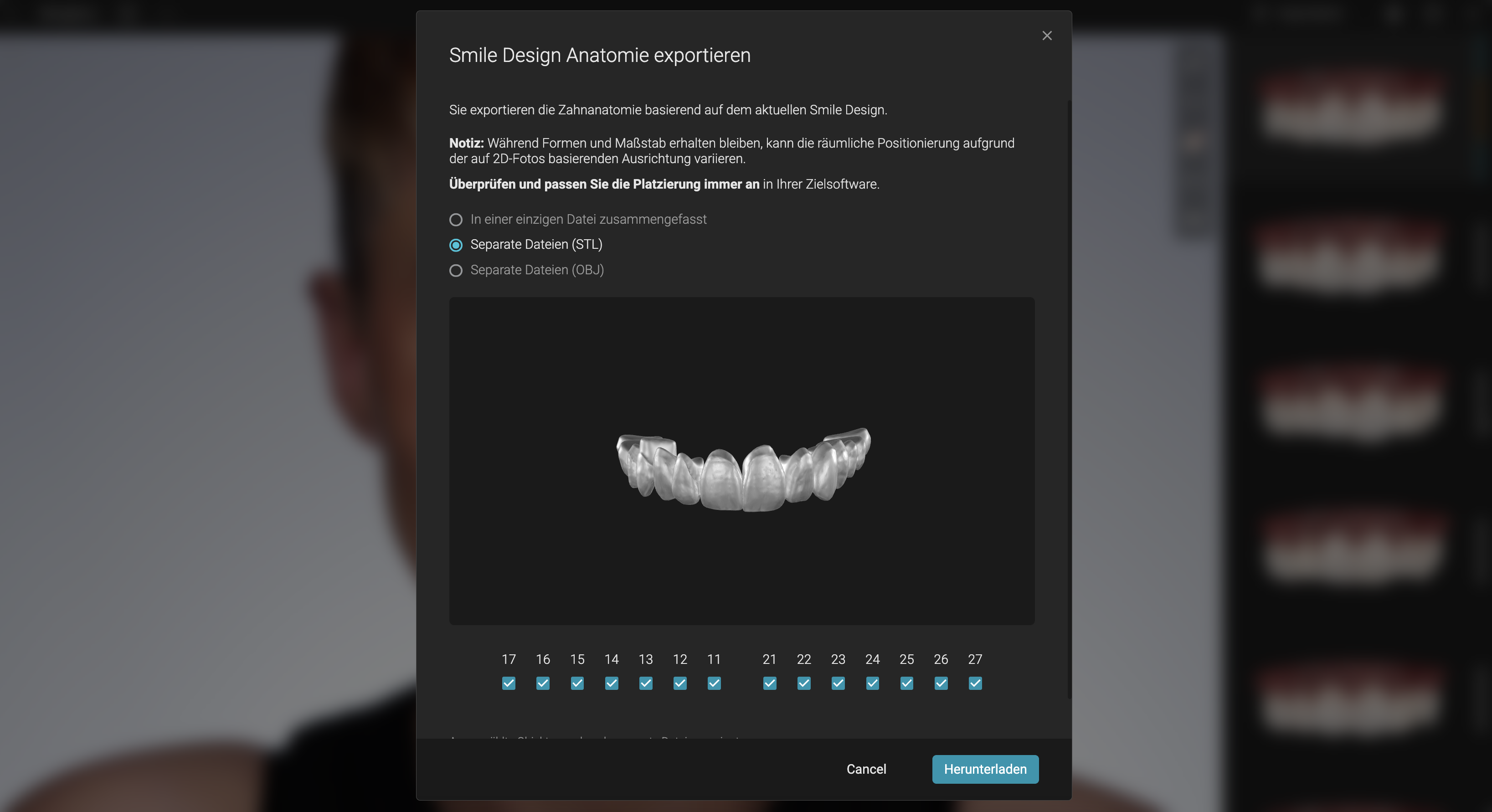The image size is (1492, 812).
Task: Choose Separate Dateien (OBJ) format
Action: pos(456,271)
